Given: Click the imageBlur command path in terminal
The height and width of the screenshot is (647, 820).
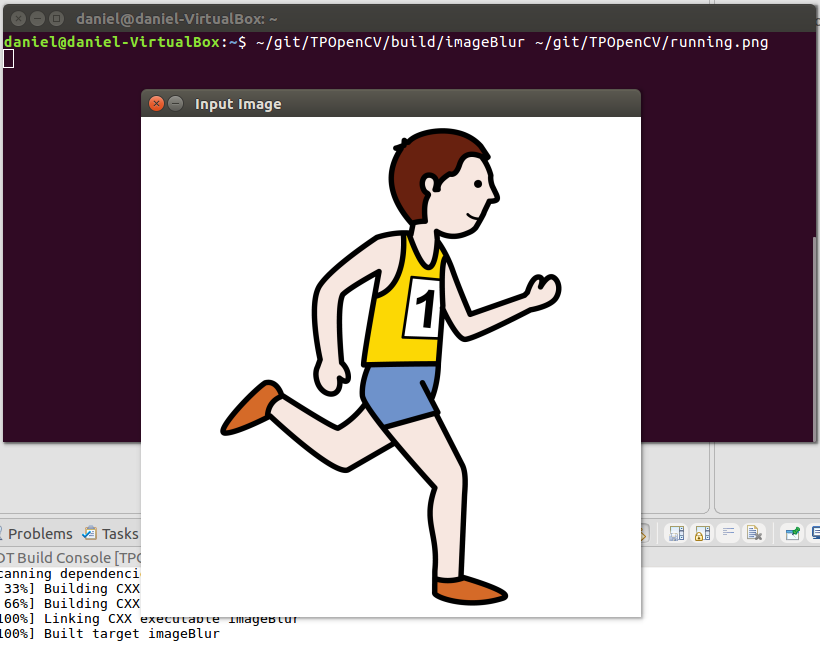Looking at the screenshot, I should (x=390, y=42).
